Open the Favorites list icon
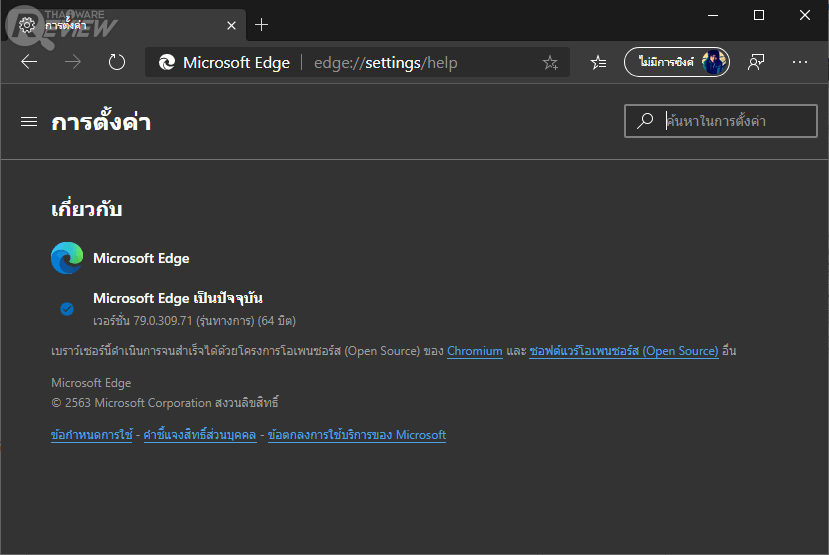Screen dimensions: 829x555 coord(598,62)
